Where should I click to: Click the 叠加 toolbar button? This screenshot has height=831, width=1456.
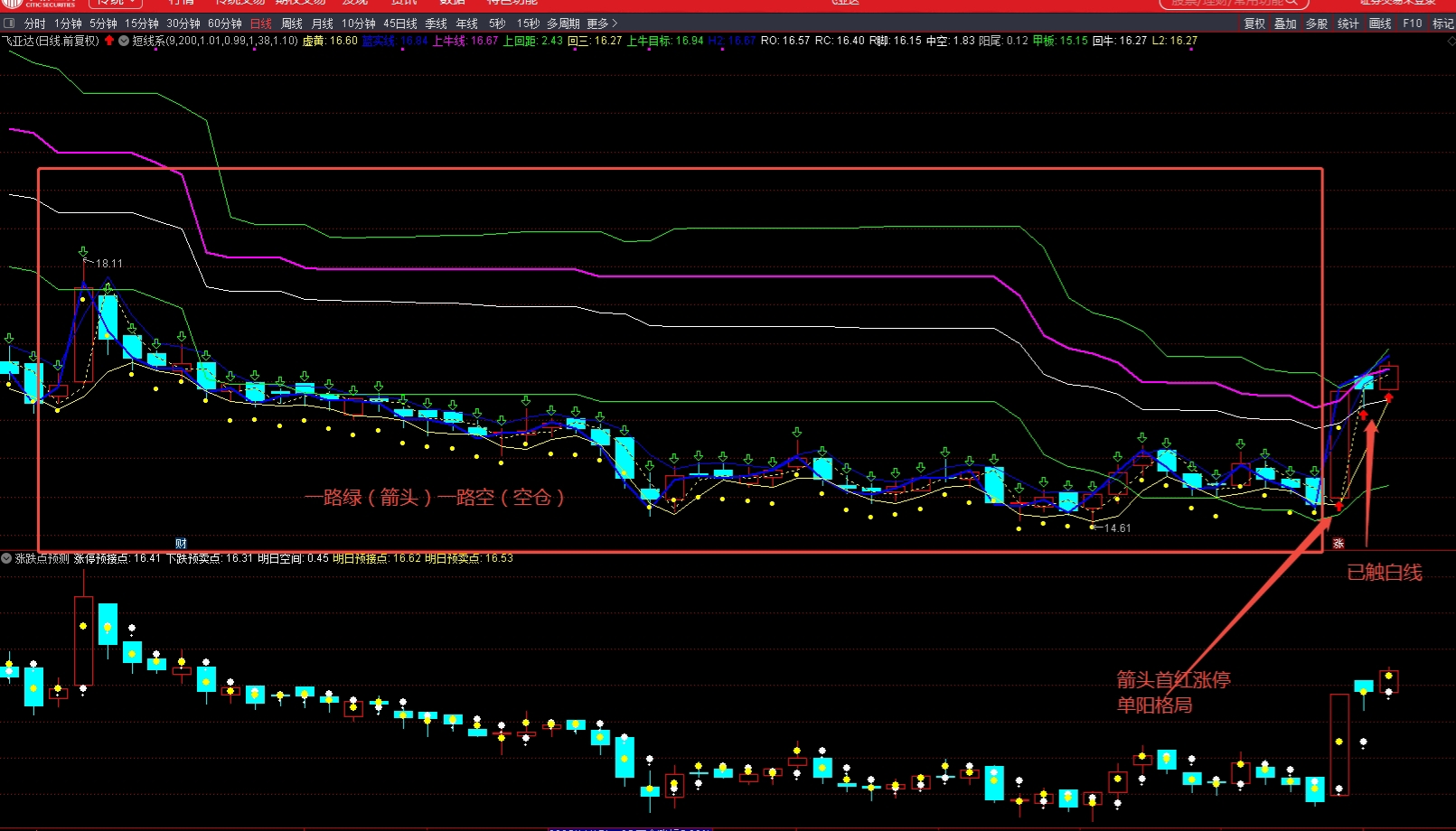[x=1285, y=23]
